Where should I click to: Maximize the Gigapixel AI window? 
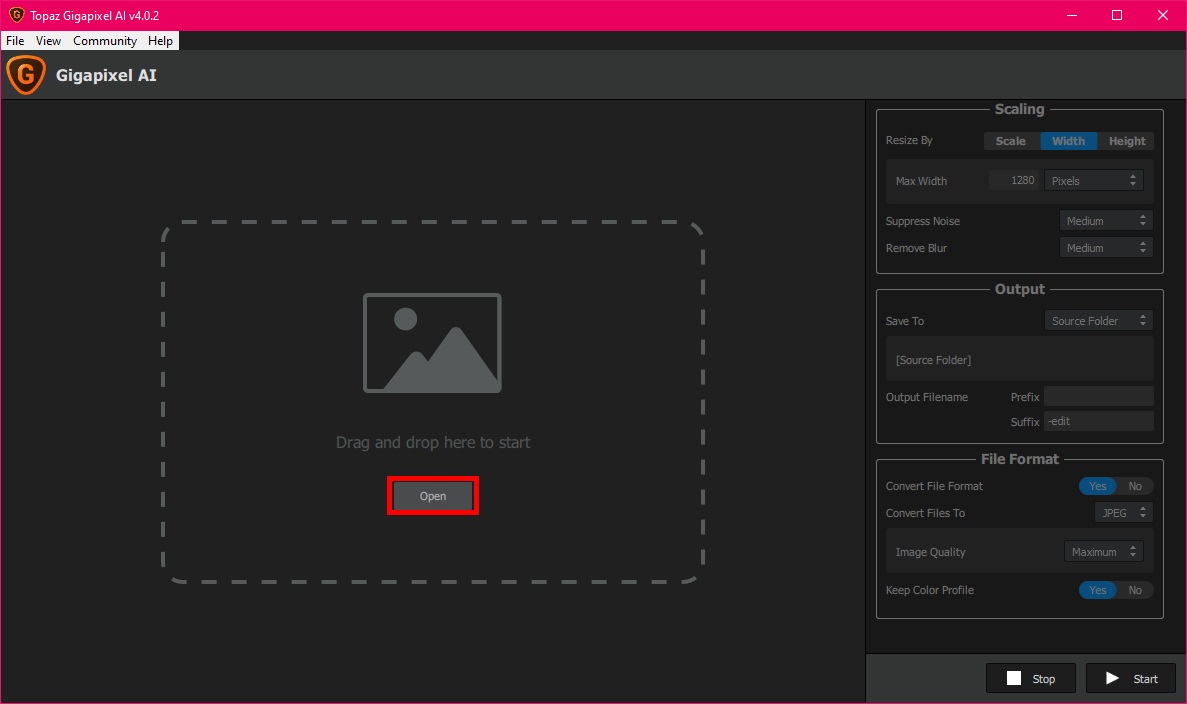(x=1117, y=15)
